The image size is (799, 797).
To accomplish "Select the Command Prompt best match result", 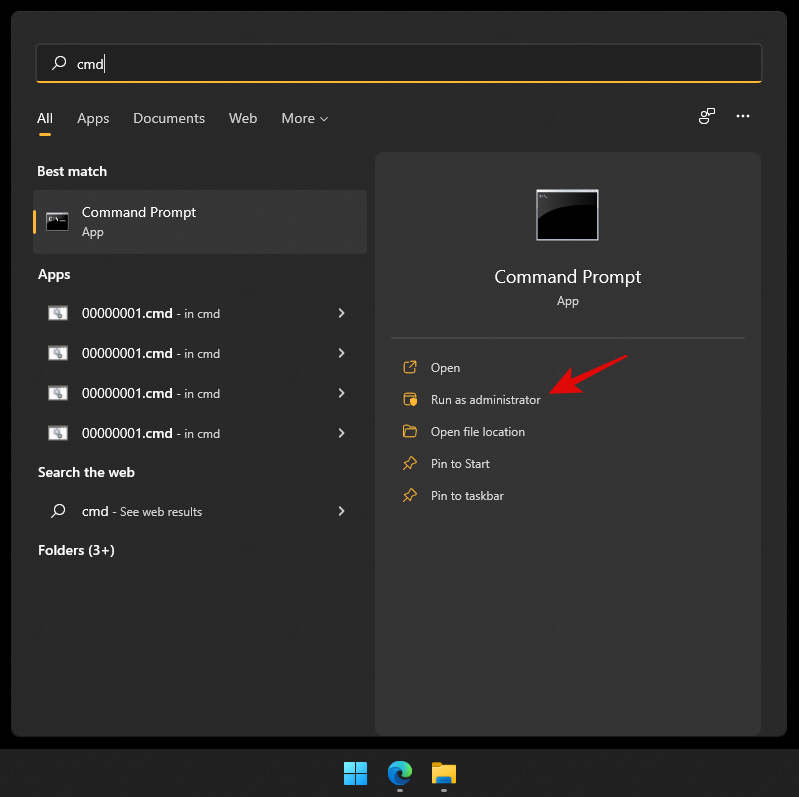I will [200, 221].
